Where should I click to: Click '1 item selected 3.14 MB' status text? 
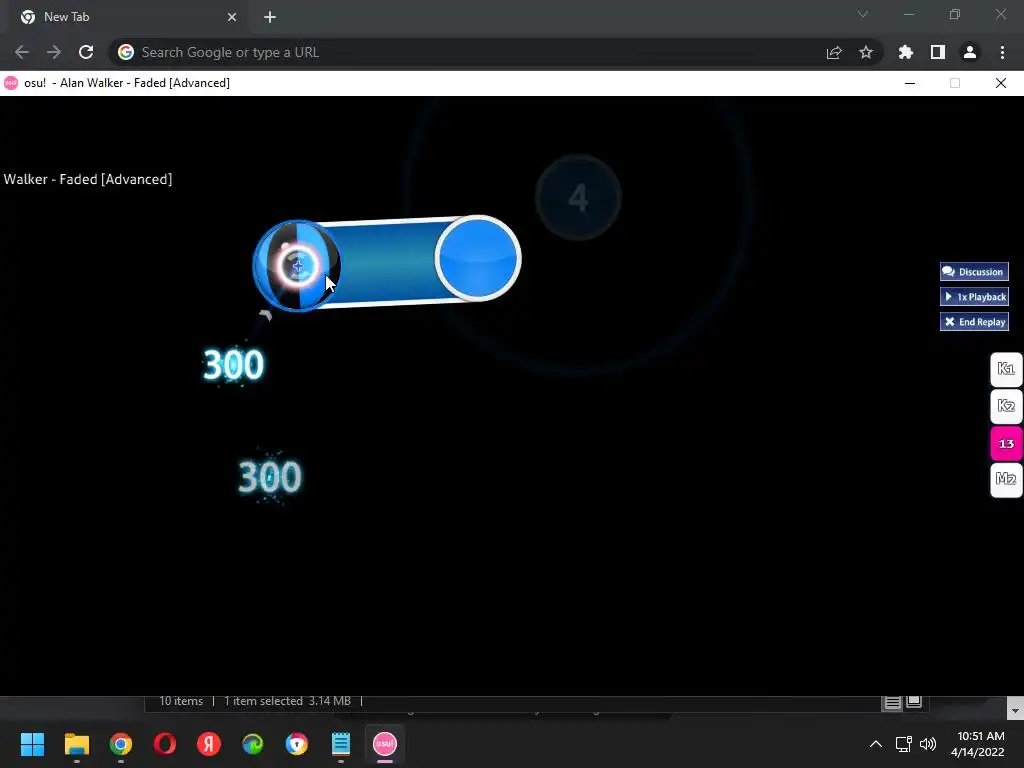[x=287, y=701]
